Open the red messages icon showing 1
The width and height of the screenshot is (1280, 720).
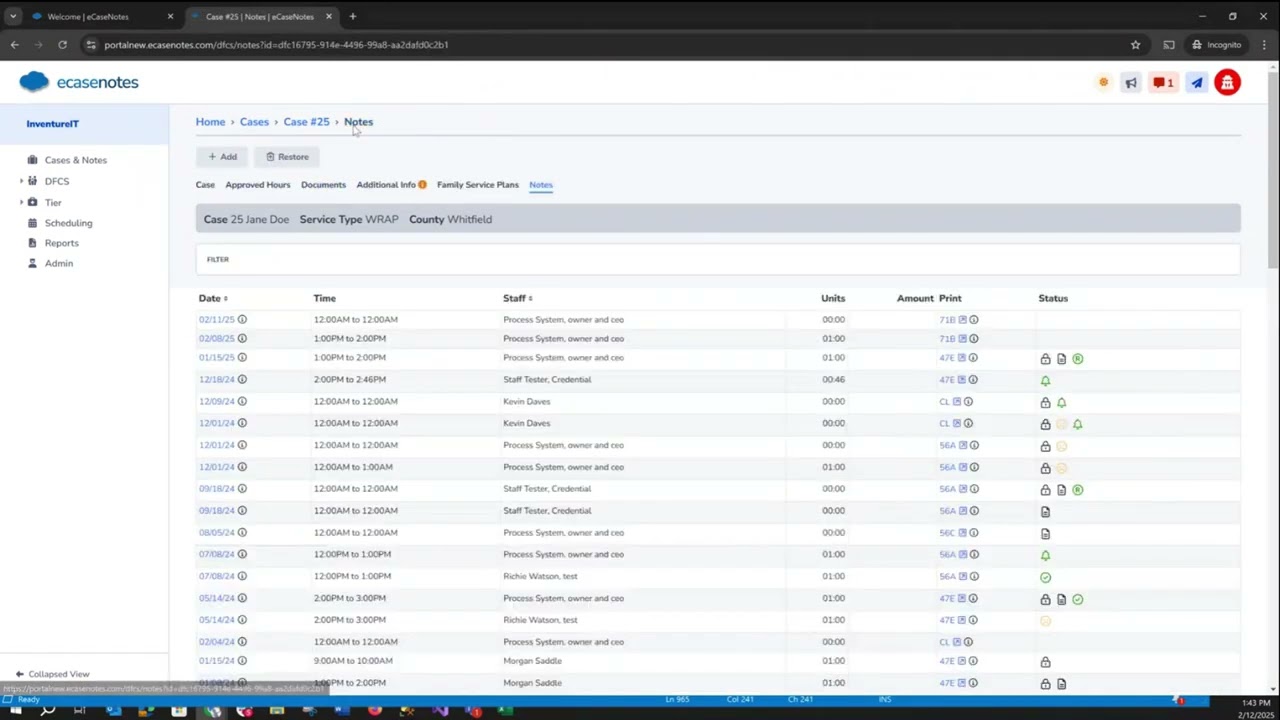(1163, 83)
